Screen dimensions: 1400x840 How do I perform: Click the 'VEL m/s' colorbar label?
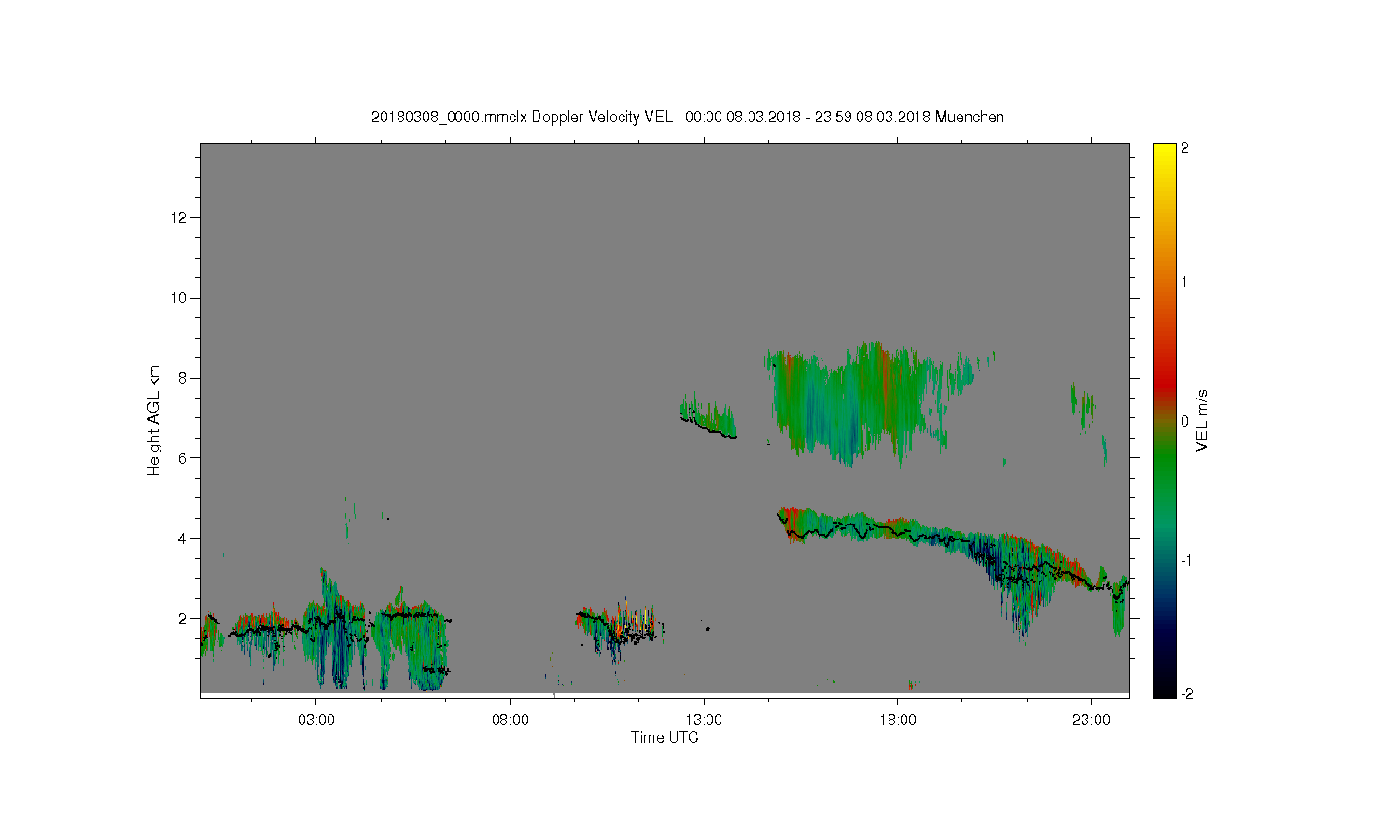[x=1202, y=421]
